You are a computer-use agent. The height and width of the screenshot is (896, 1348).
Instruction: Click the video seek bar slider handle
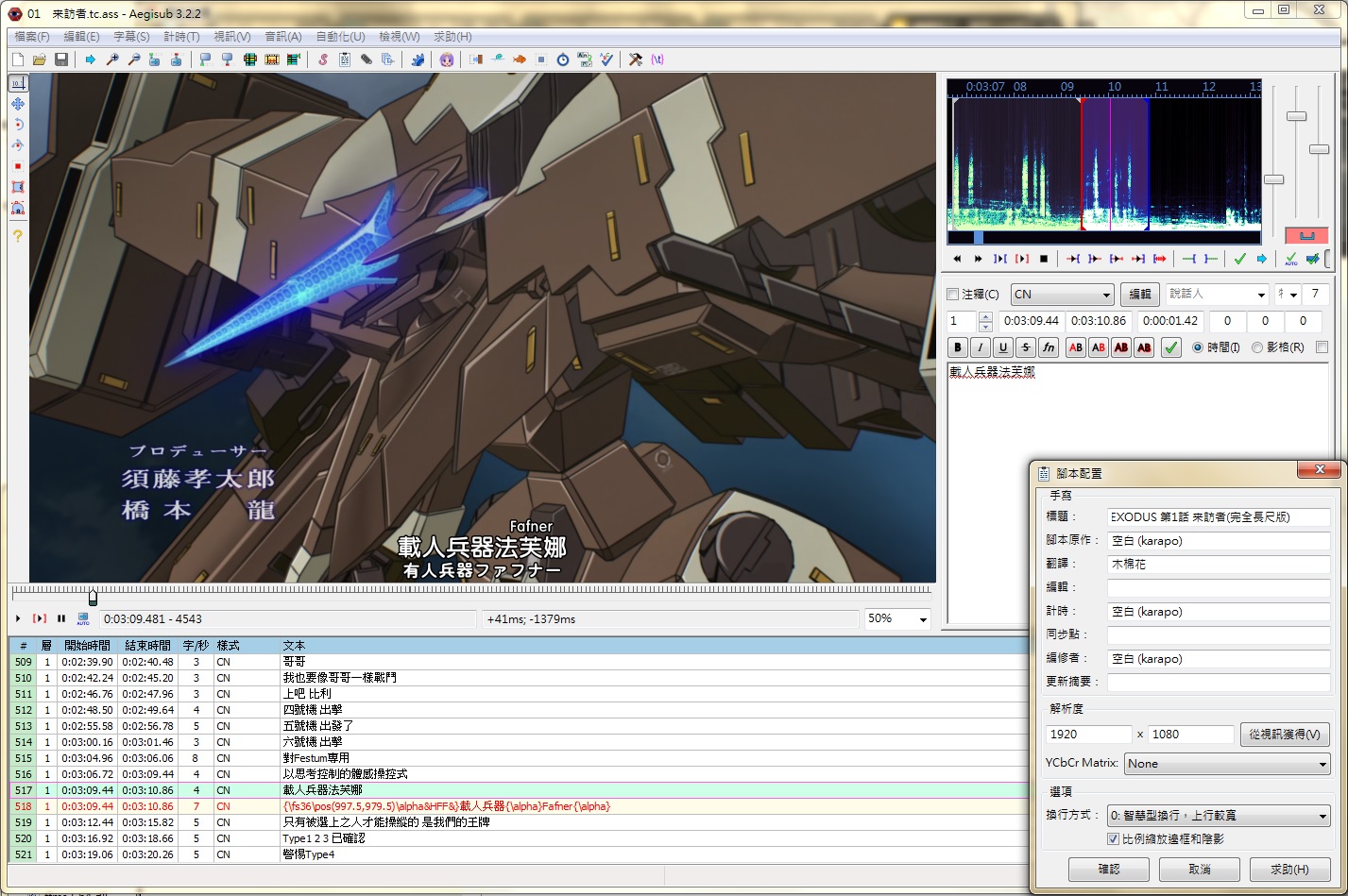pos(93,597)
